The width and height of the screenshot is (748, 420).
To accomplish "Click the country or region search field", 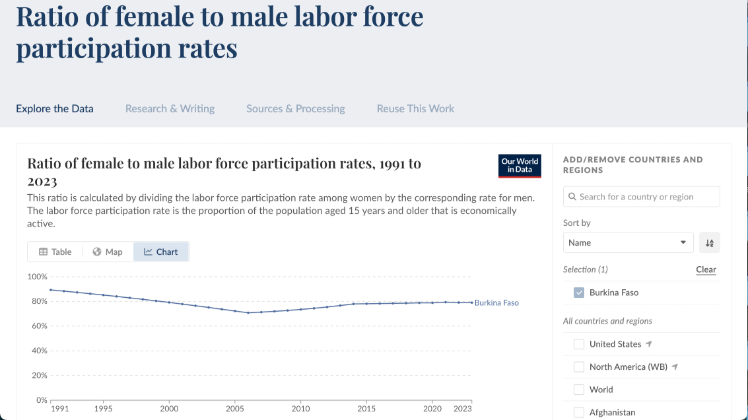I will (x=647, y=197).
